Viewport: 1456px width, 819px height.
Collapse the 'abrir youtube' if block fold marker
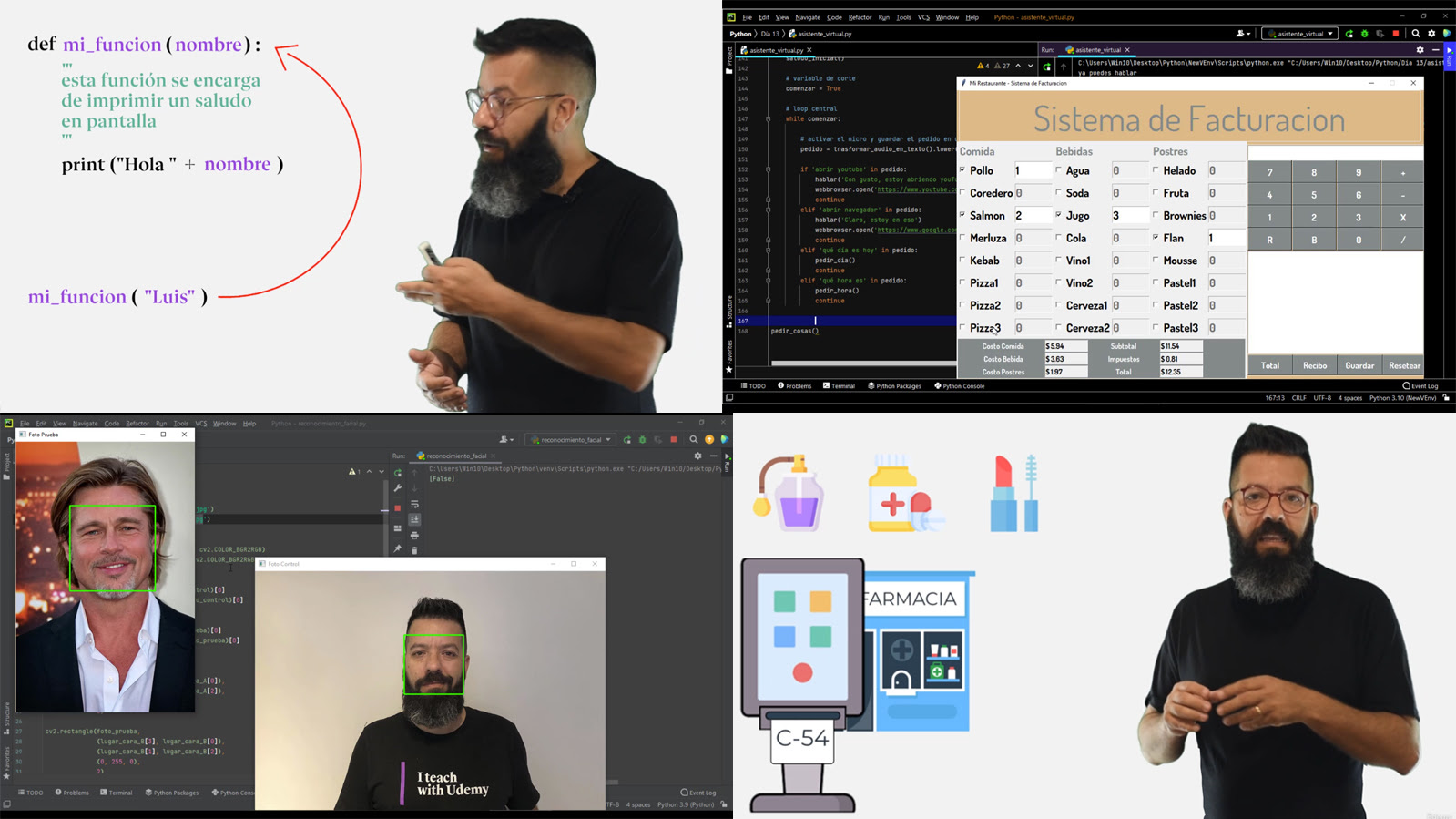768,169
